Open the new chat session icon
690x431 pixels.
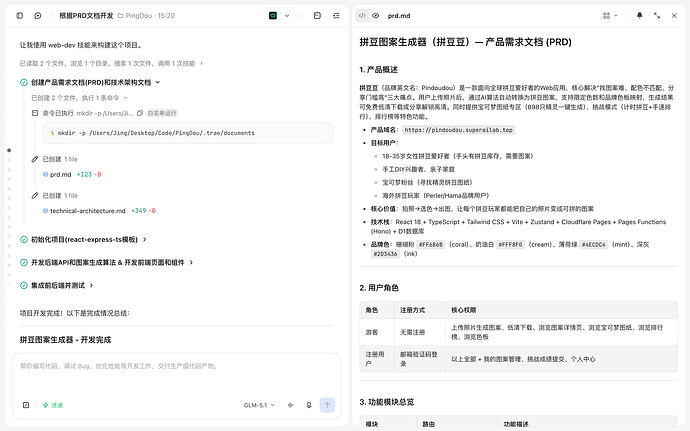[38, 15]
